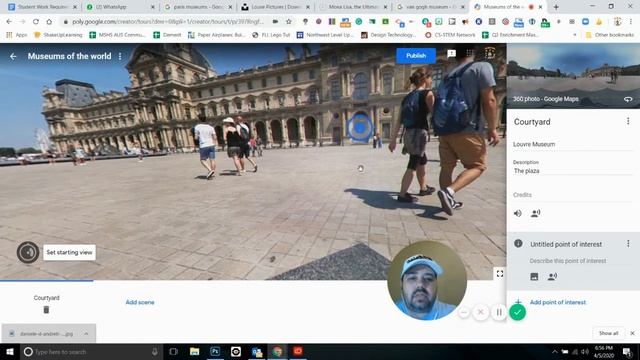The width and height of the screenshot is (640, 360).
Task: Replace the 360 photo using the swap icon
Action: point(628,99)
